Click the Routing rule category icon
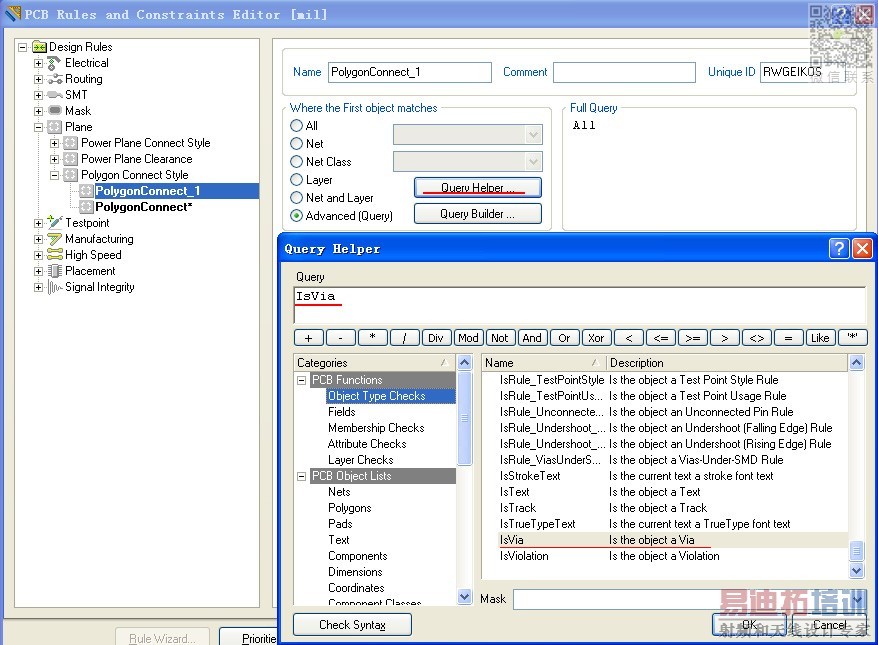The height and width of the screenshot is (645, 878). click(x=54, y=79)
